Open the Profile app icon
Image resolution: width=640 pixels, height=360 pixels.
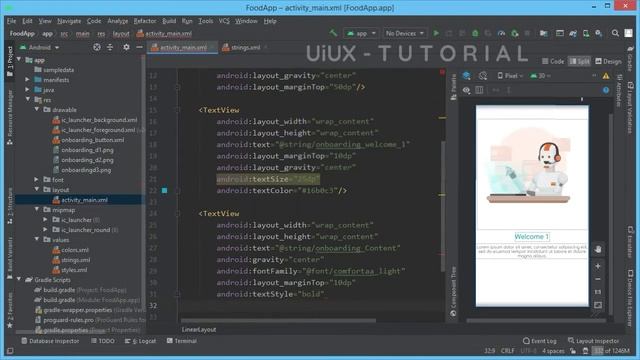point(501,33)
